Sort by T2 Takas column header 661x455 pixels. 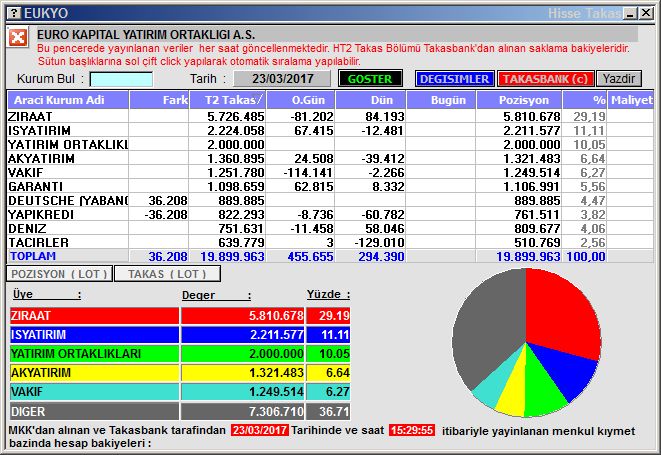click(228, 100)
